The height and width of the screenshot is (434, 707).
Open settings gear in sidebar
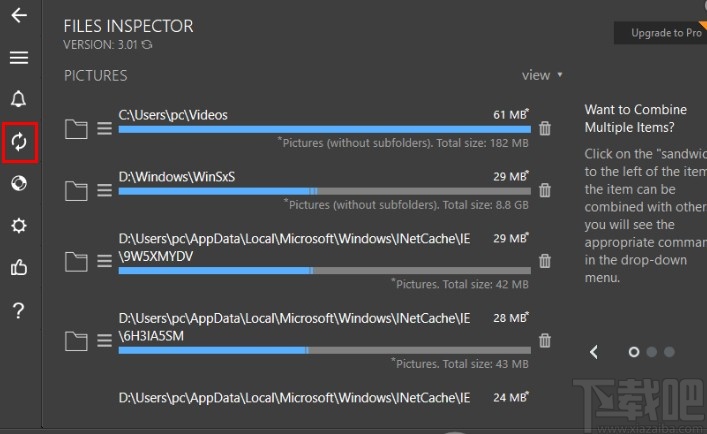coord(18,226)
